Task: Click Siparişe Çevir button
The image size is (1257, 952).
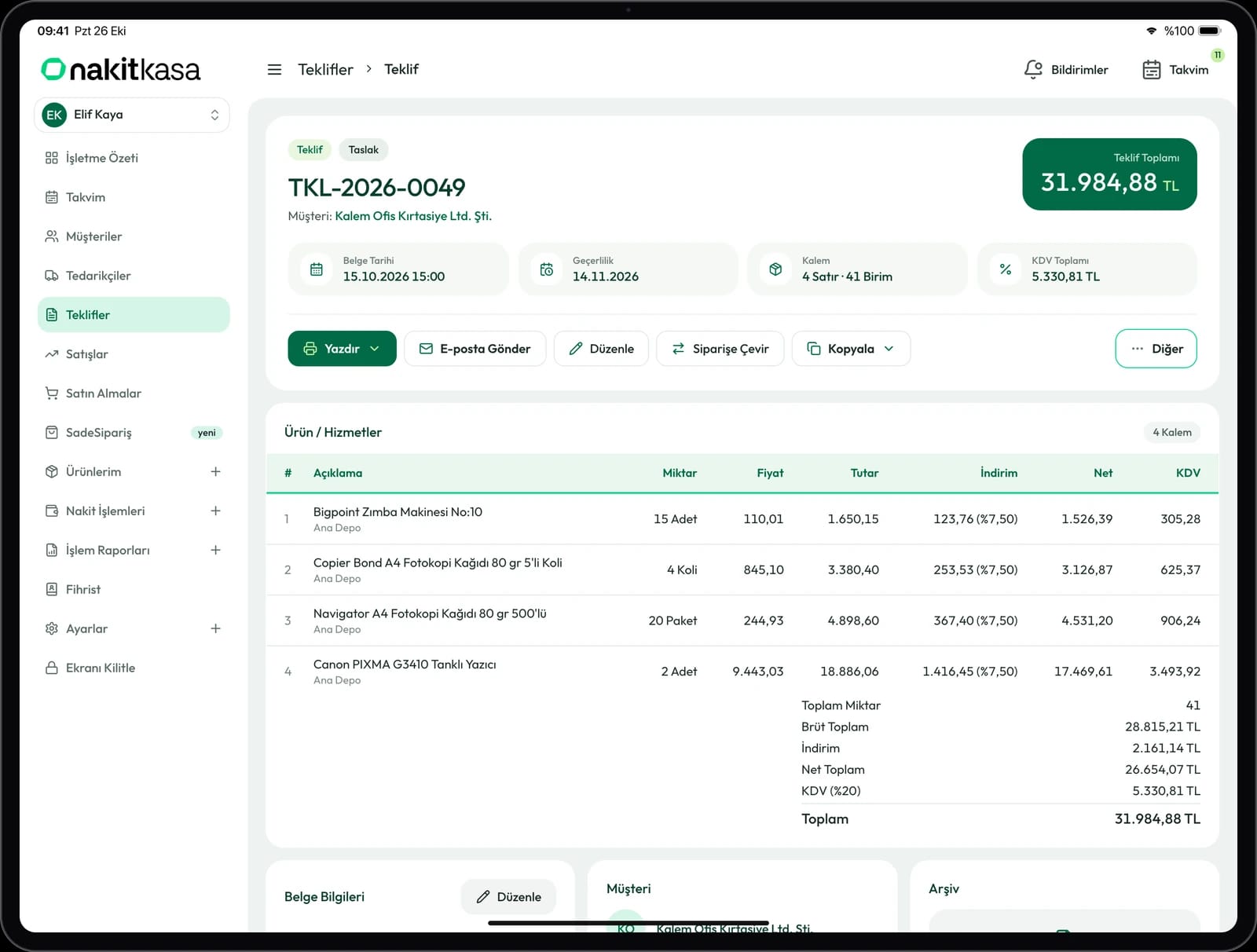Action: (720, 349)
